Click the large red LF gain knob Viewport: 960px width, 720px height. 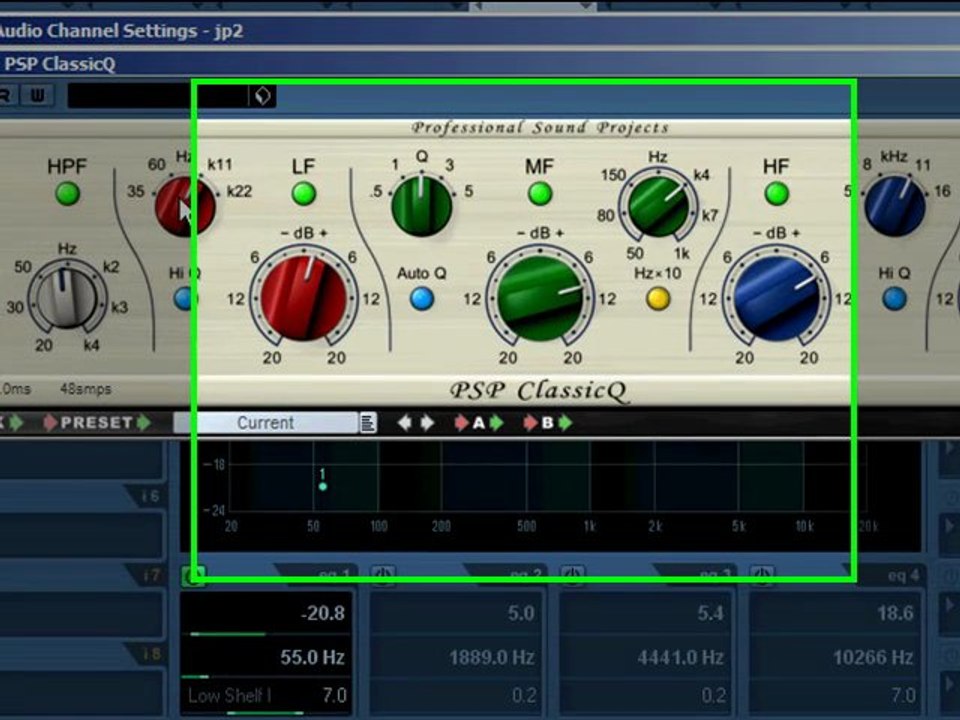coord(304,299)
